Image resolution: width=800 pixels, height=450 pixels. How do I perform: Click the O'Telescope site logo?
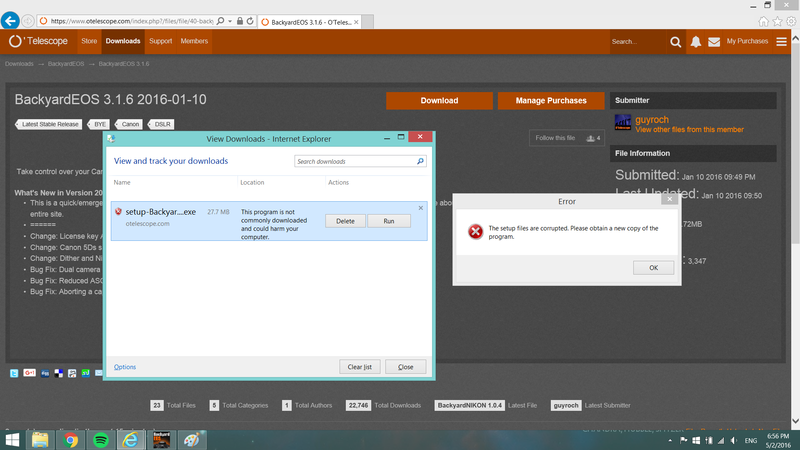[38, 41]
